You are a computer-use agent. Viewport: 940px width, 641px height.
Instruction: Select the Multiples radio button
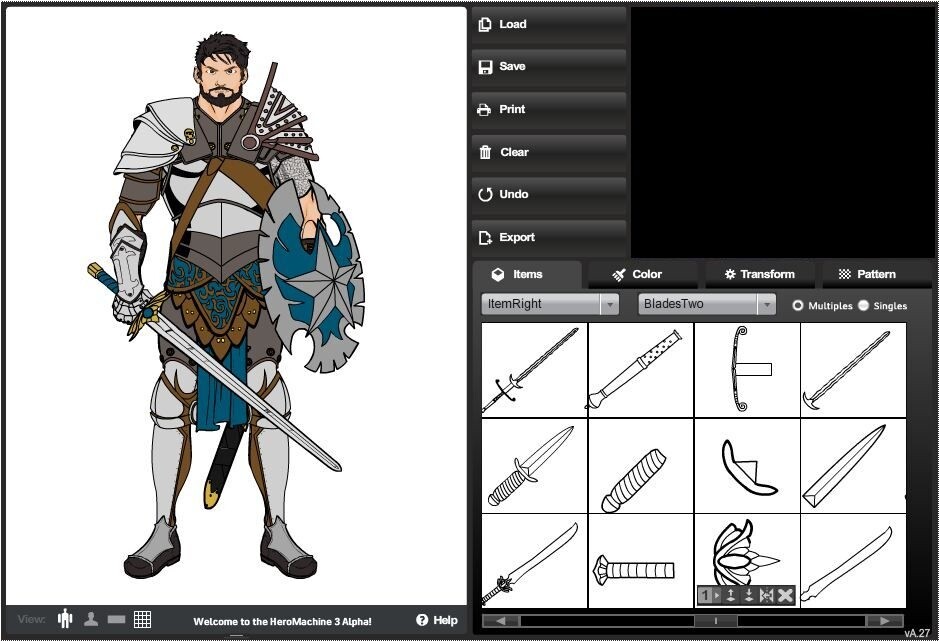[798, 305]
